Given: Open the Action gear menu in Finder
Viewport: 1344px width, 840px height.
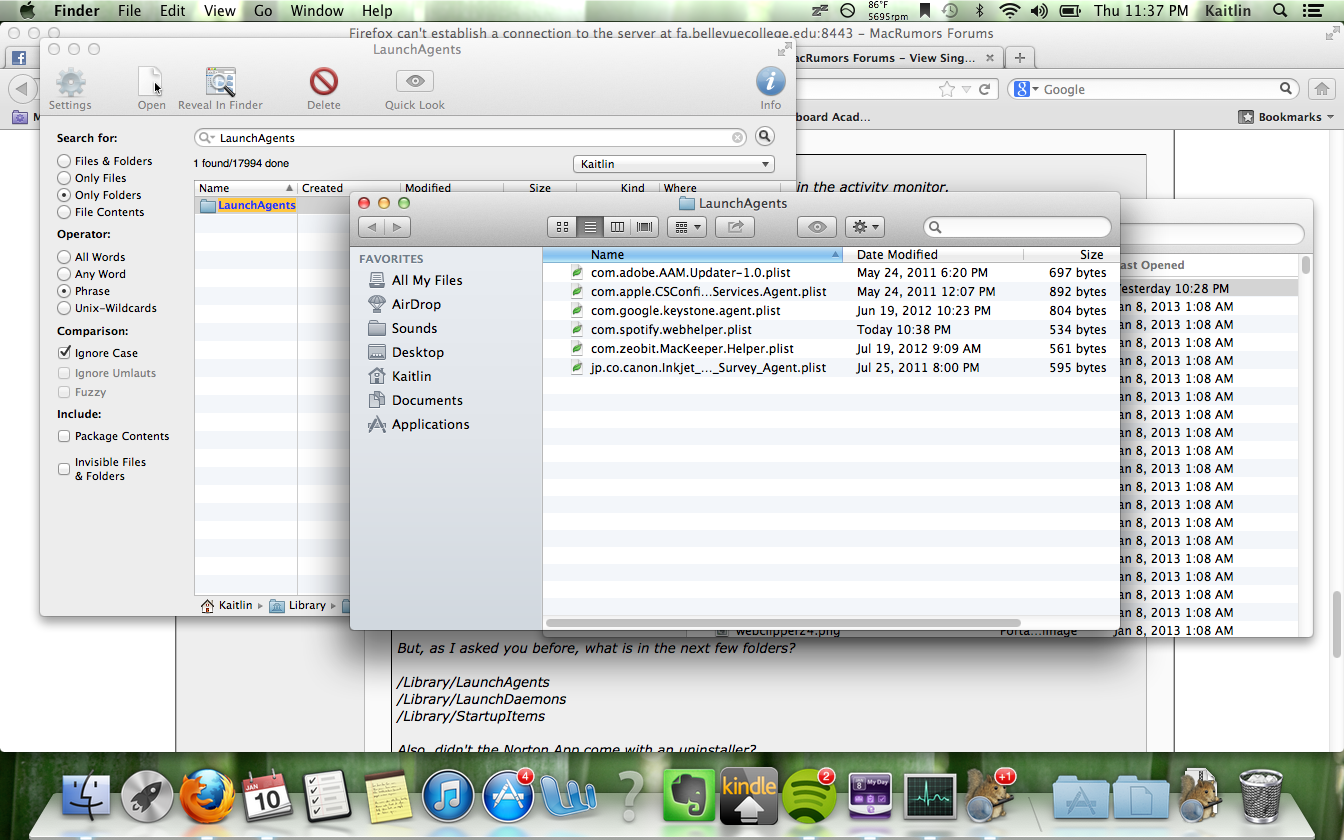Looking at the screenshot, I should [864, 227].
